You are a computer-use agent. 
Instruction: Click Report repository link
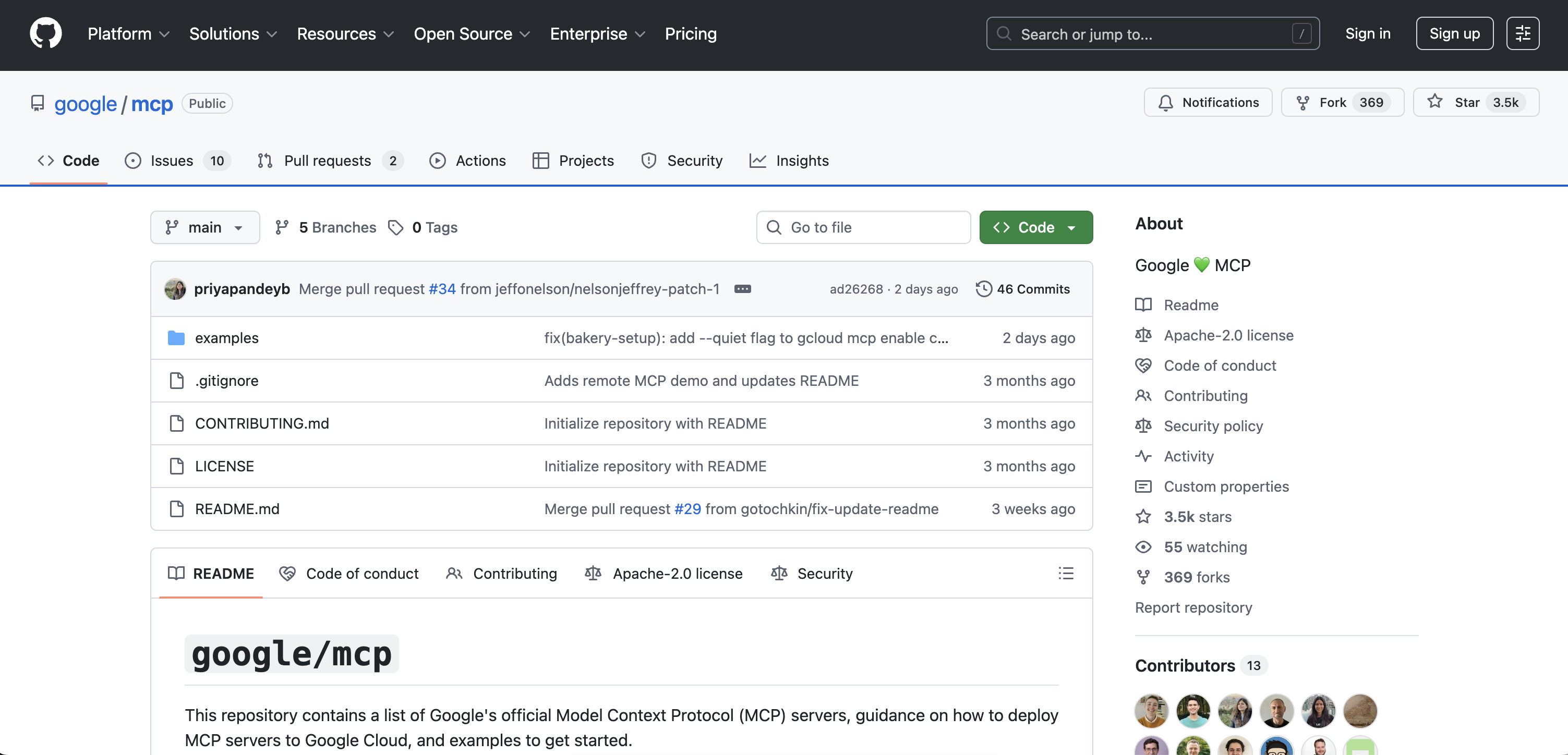click(x=1193, y=607)
